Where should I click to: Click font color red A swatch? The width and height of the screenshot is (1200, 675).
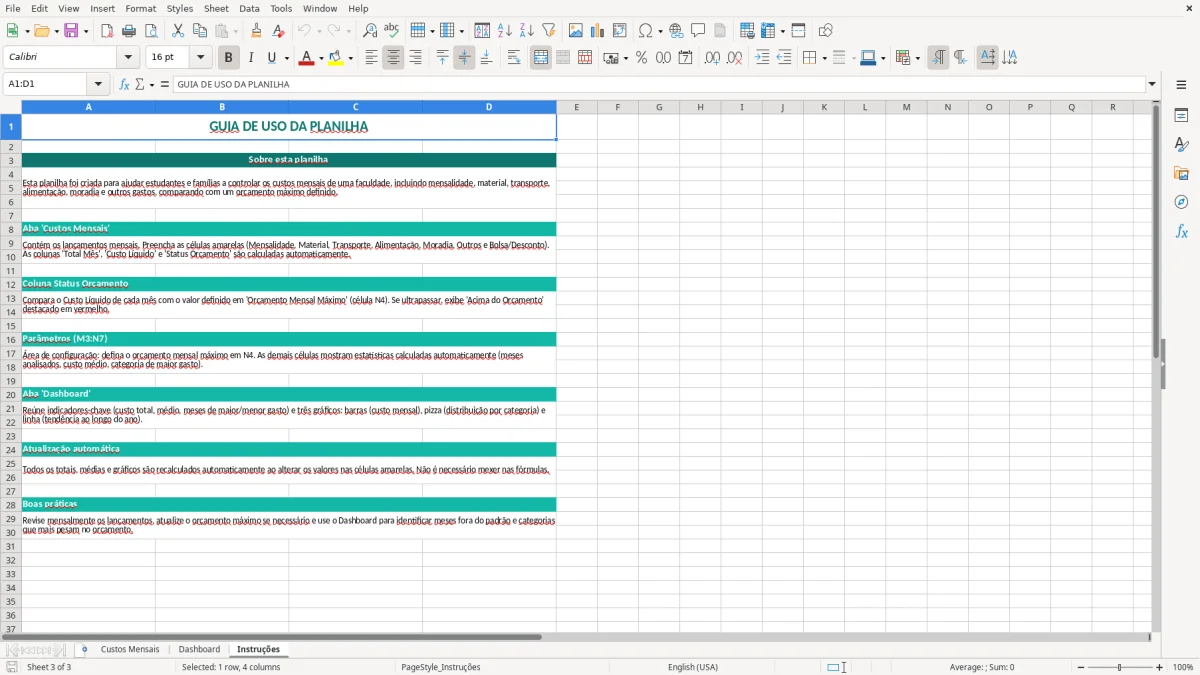coord(306,58)
